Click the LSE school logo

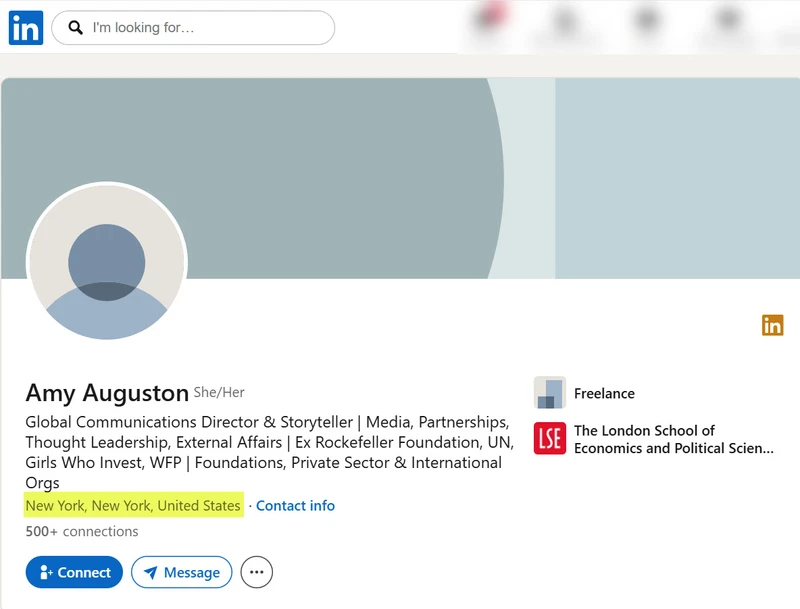tap(549, 438)
